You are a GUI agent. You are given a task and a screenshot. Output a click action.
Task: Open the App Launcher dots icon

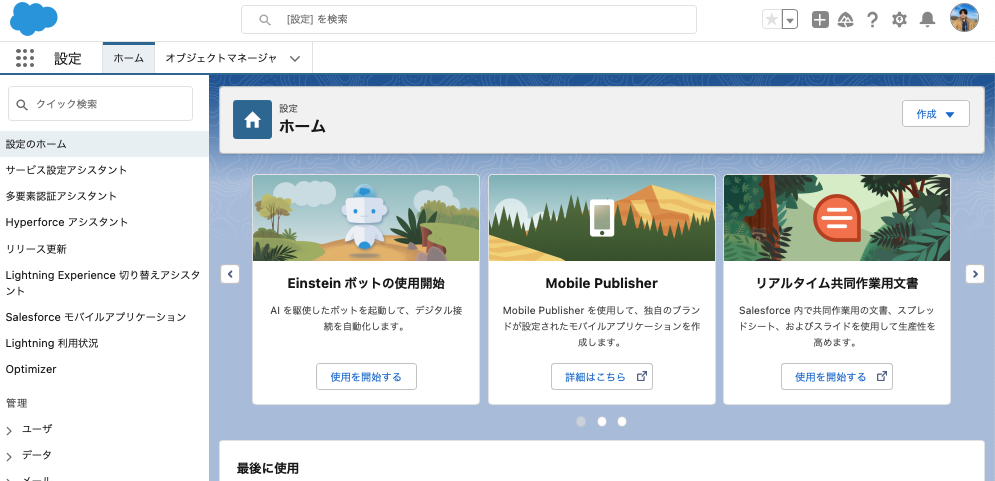25,58
